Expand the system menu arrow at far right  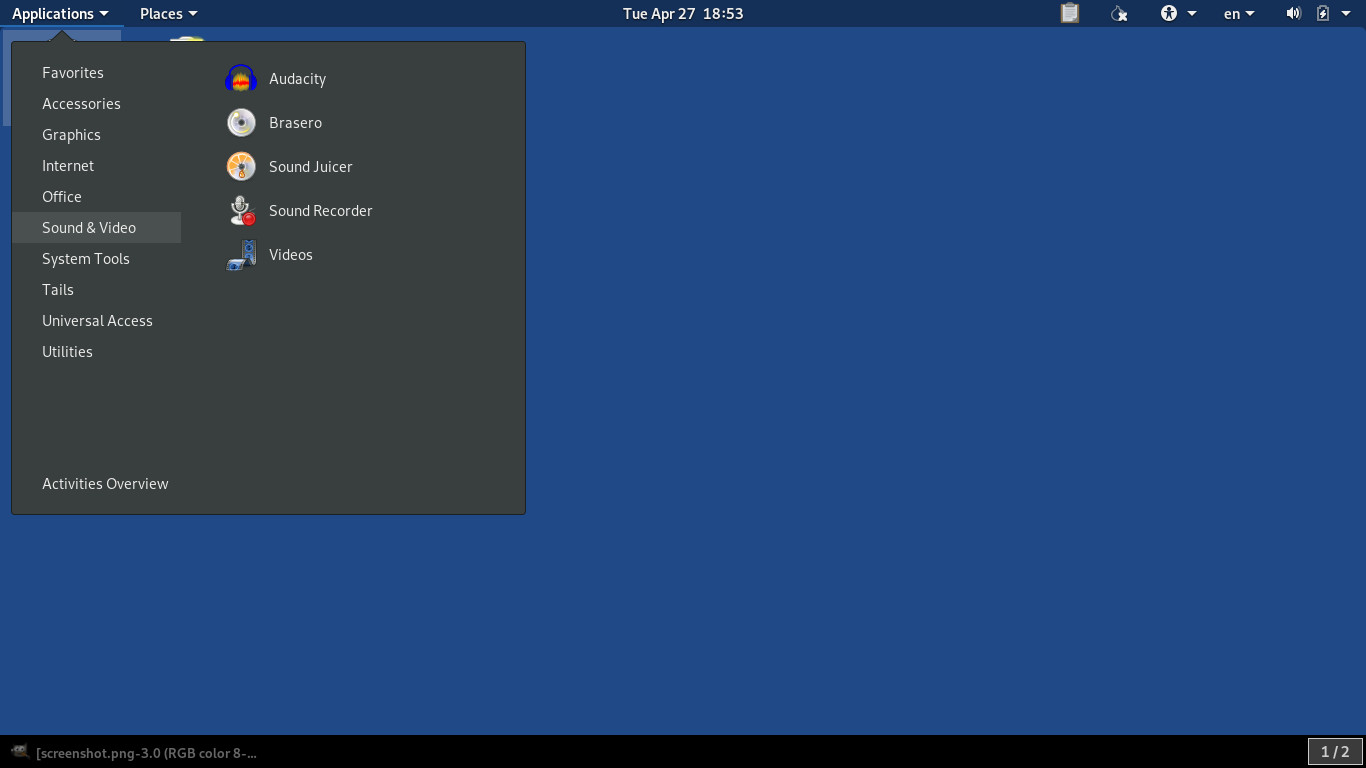[x=1347, y=14]
